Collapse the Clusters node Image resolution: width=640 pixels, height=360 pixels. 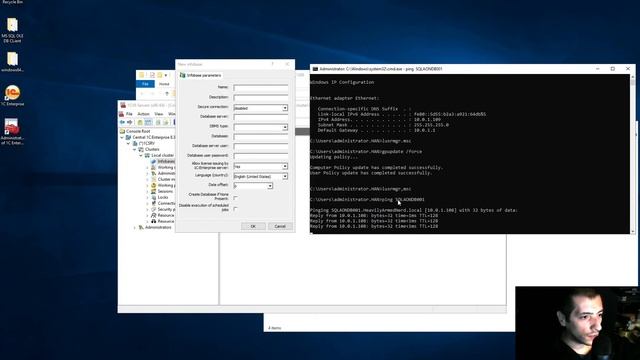coord(135,149)
